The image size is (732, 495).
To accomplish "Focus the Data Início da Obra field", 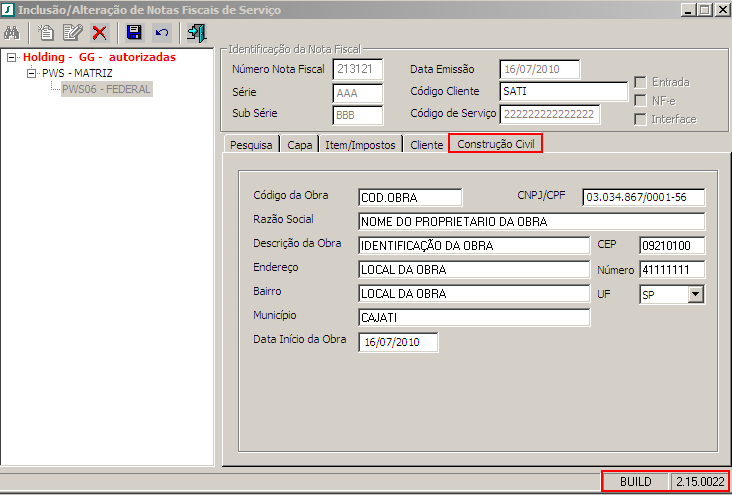I will pos(397,342).
